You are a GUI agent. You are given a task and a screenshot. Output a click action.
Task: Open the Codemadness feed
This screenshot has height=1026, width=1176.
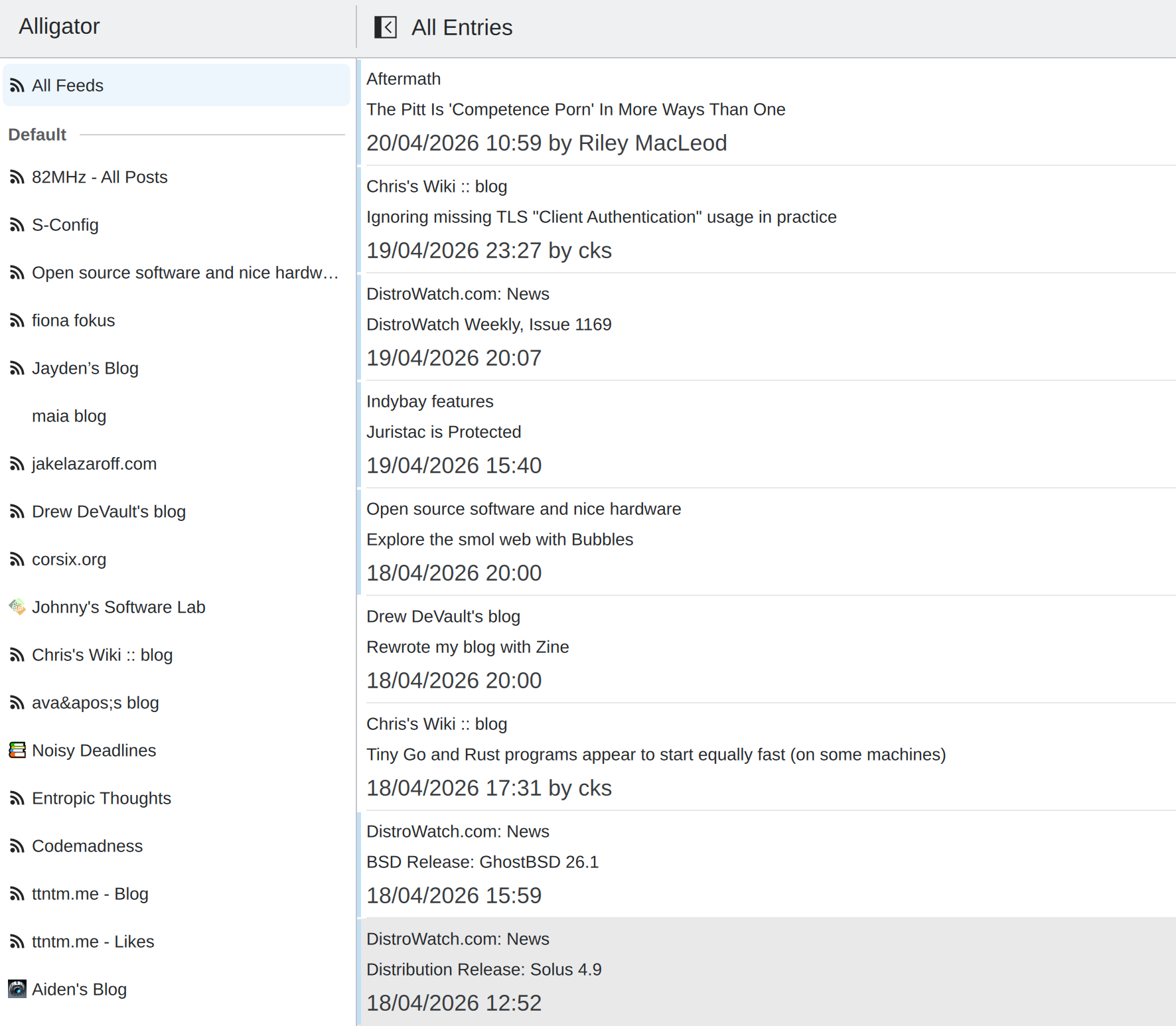tap(177, 846)
